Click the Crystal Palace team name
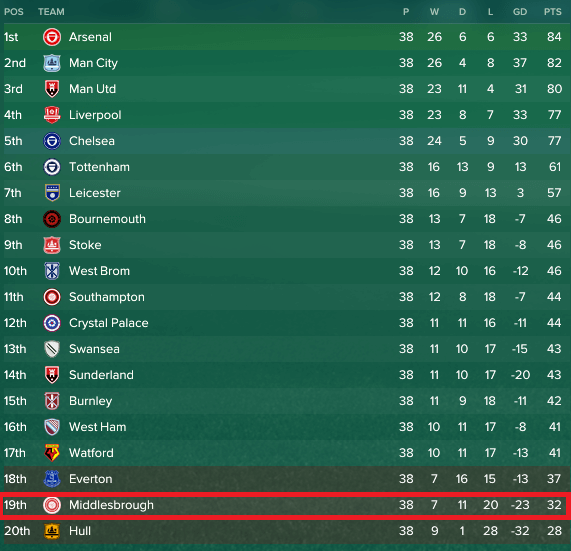The image size is (571, 551). point(109,323)
